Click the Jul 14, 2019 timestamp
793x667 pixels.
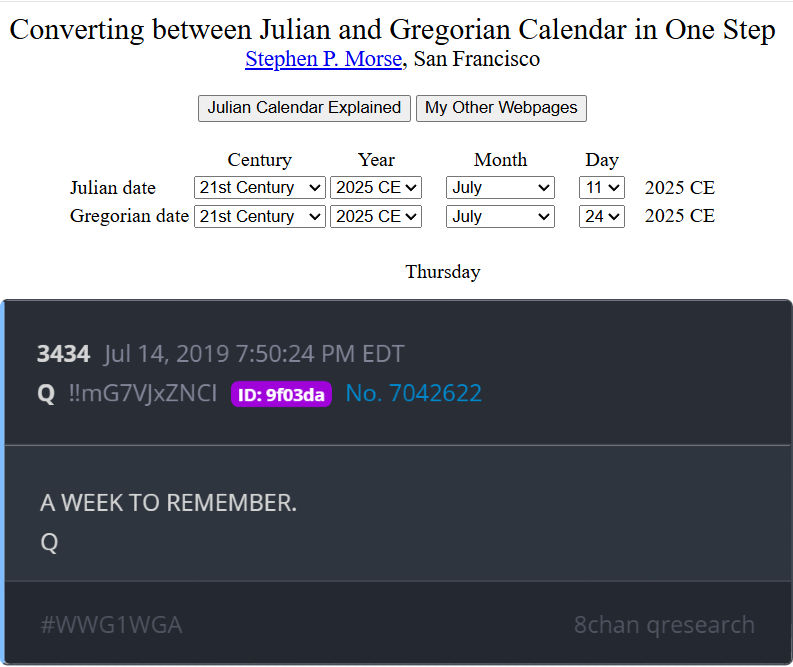pos(254,354)
